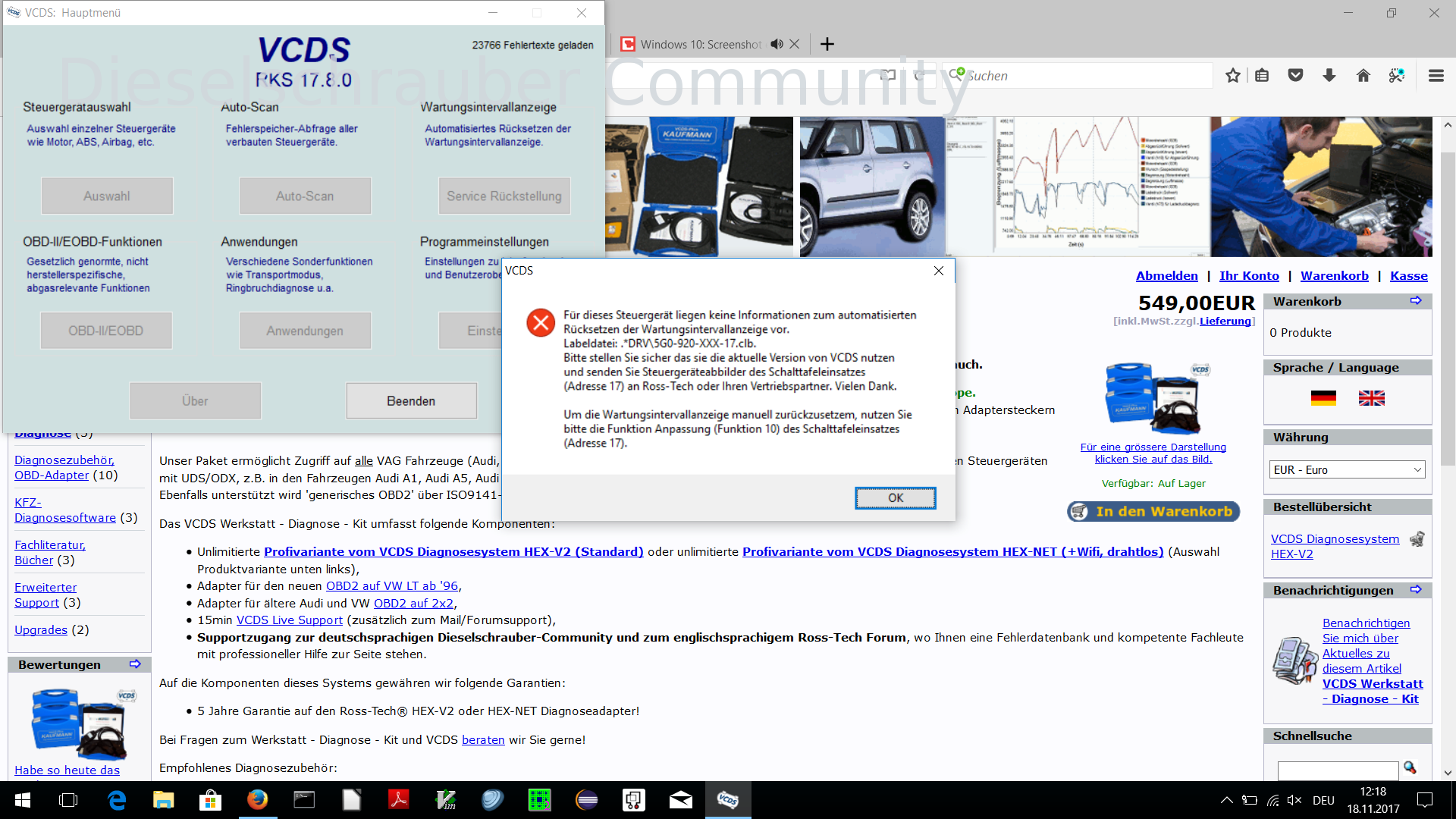This screenshot has width=1456, height=819.
Task: Click the Benachrichtigungen box arrow icon
Action: pyautogui.click(x=1416, y=590)
